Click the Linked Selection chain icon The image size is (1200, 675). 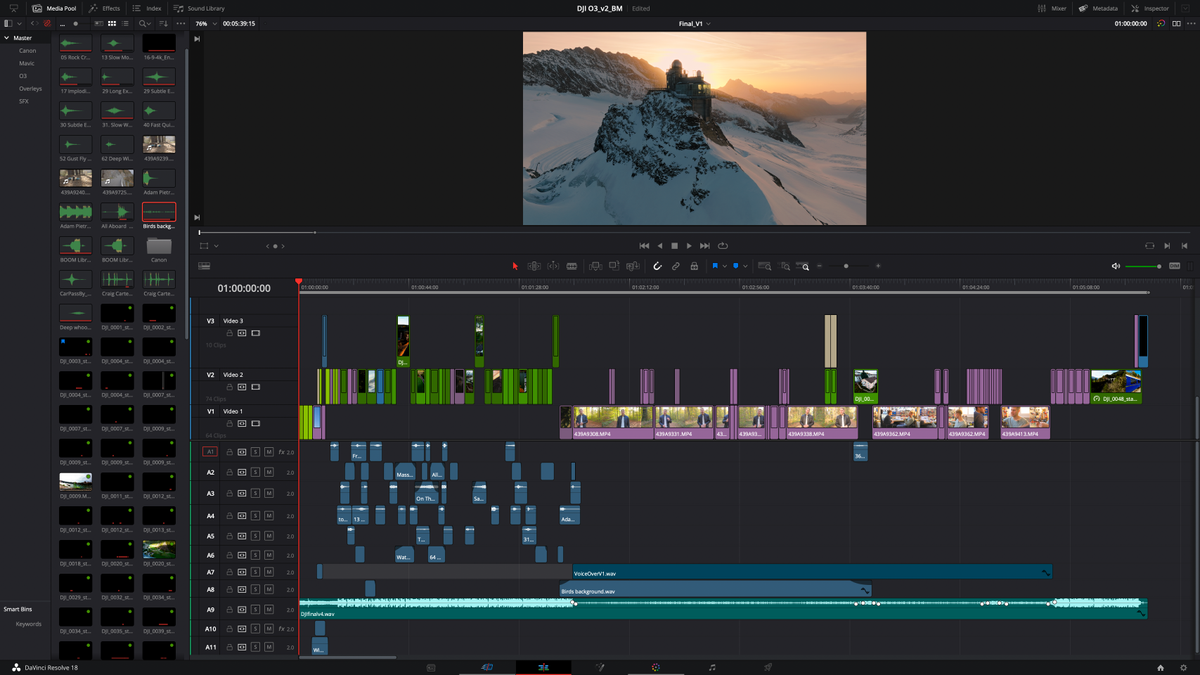point(675,266)
